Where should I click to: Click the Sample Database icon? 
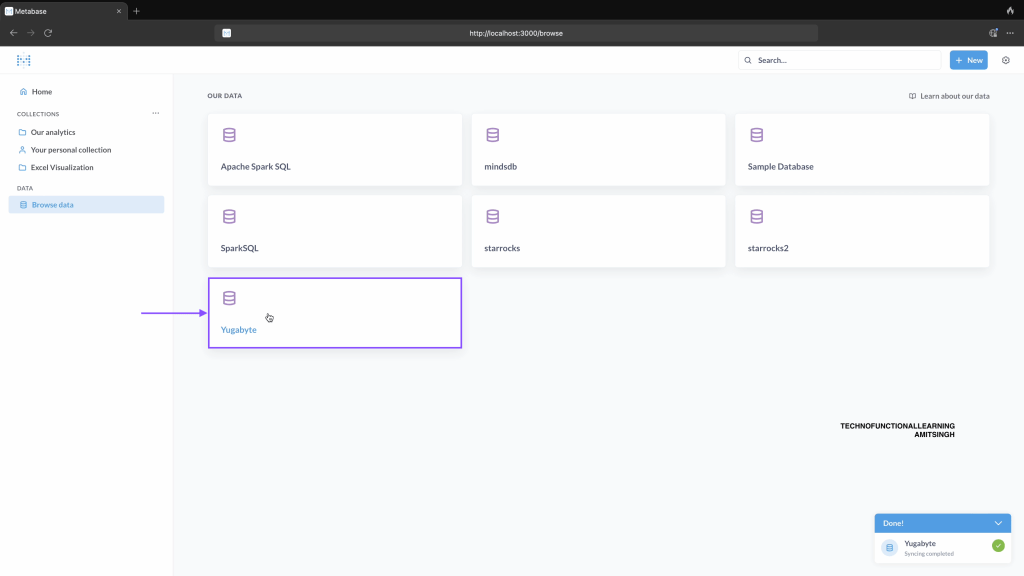click(x=756, y=135)
